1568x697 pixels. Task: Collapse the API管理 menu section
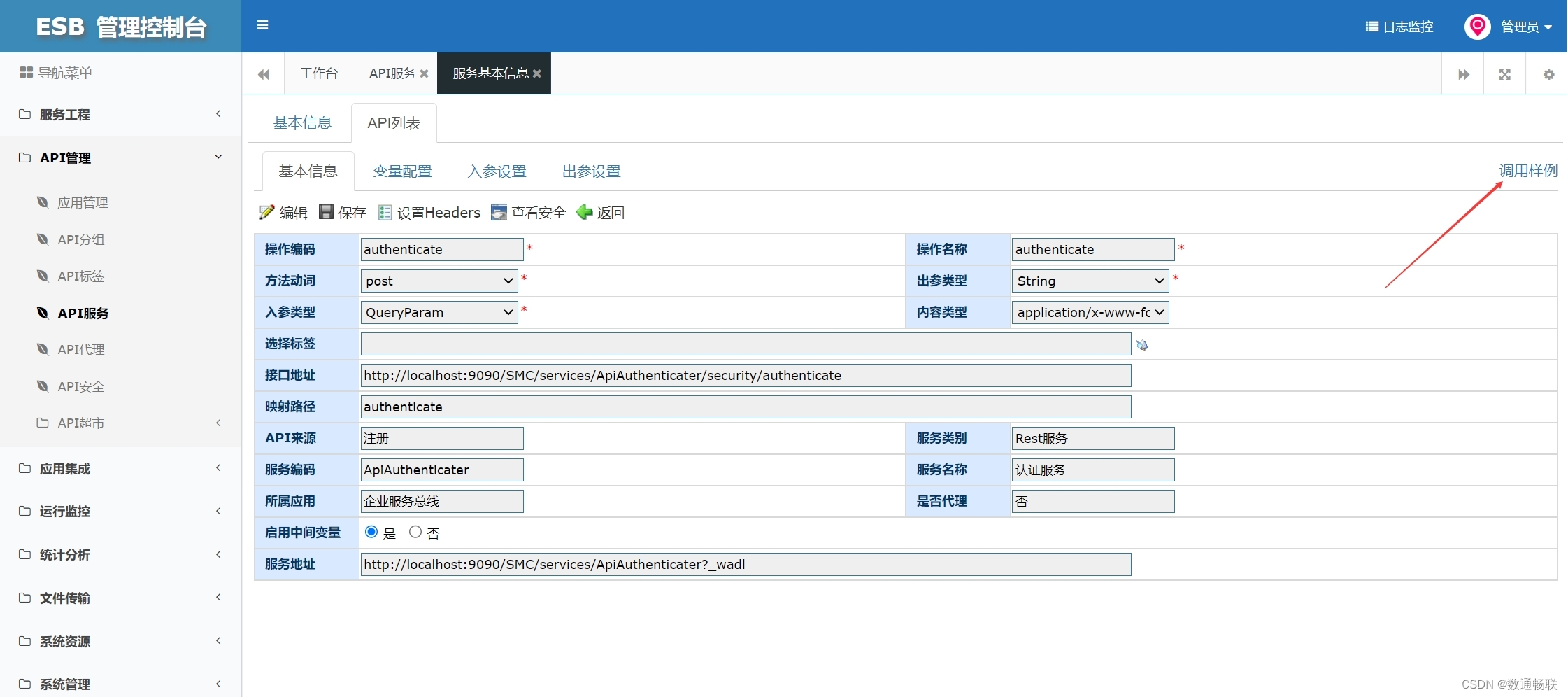click(x=120, y=157)
